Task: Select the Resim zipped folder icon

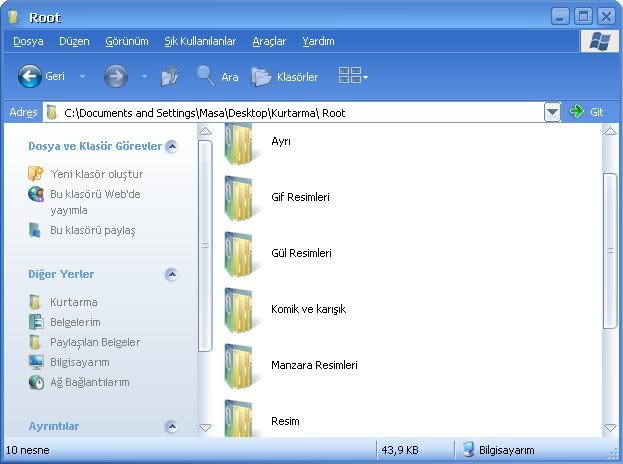Action: tap(238, 418)
